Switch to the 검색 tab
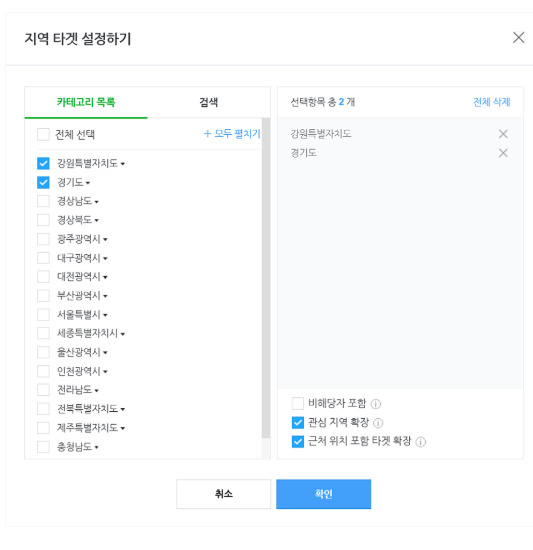 (x=209, y=102)
